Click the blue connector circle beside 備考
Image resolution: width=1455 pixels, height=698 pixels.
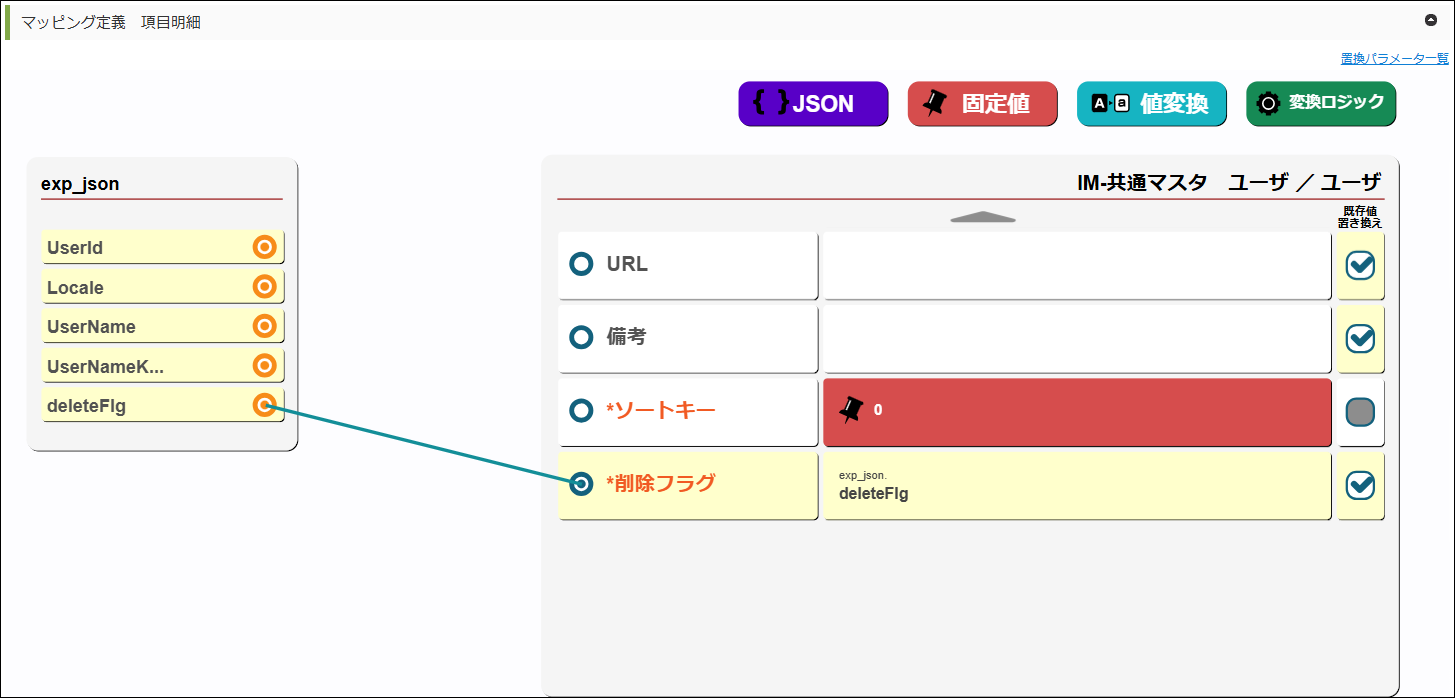click(x=581, y=337)
